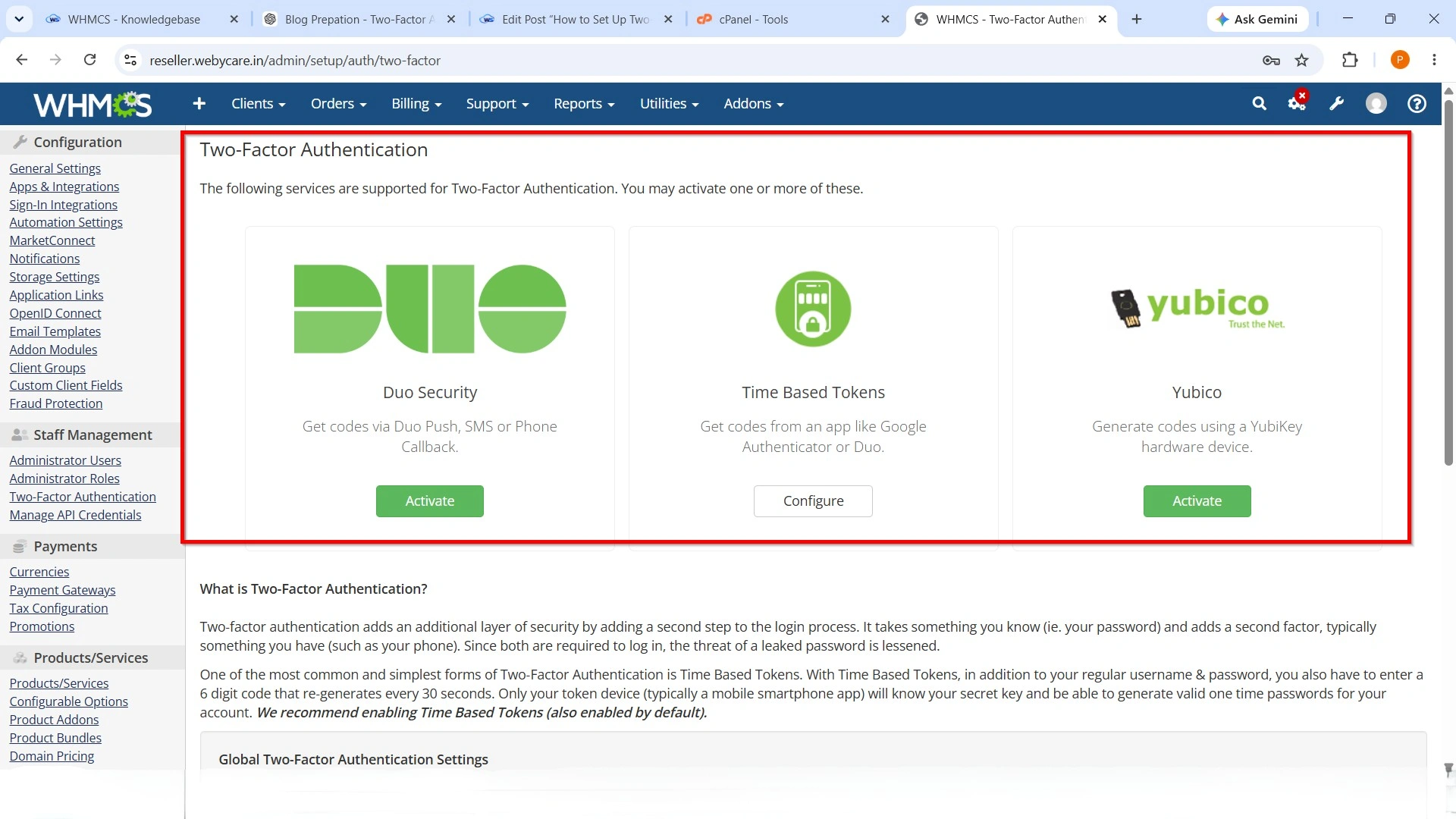Open the admin account avatar menu
Viewport: 1456px width, 819px height.
(1376, 104)
